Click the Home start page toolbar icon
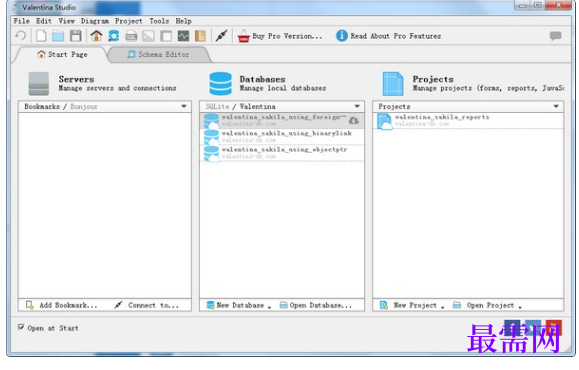 click(x=96, y=36)
